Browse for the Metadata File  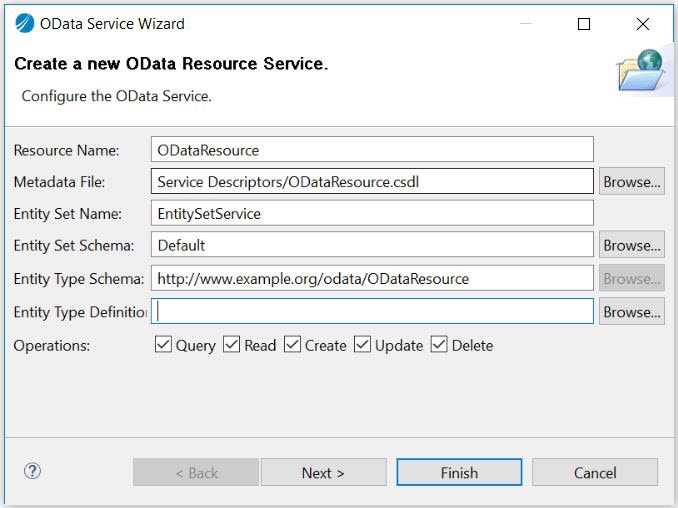631,182
